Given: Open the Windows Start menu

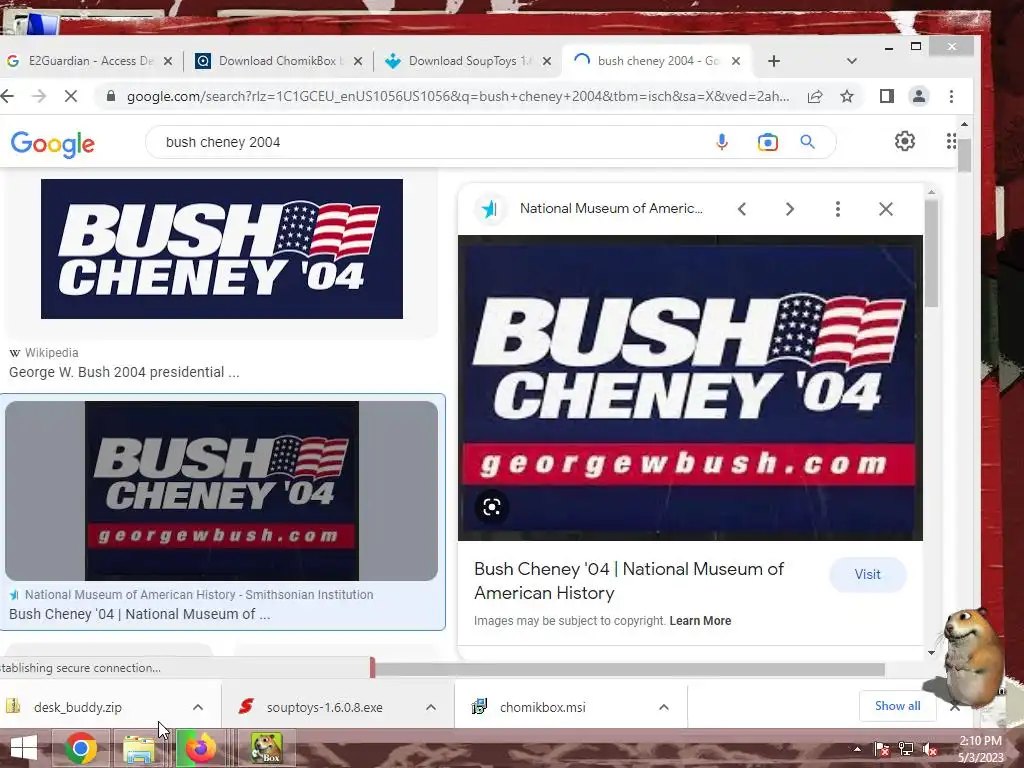Looking at the screenshot, I should tap(24, 748).
